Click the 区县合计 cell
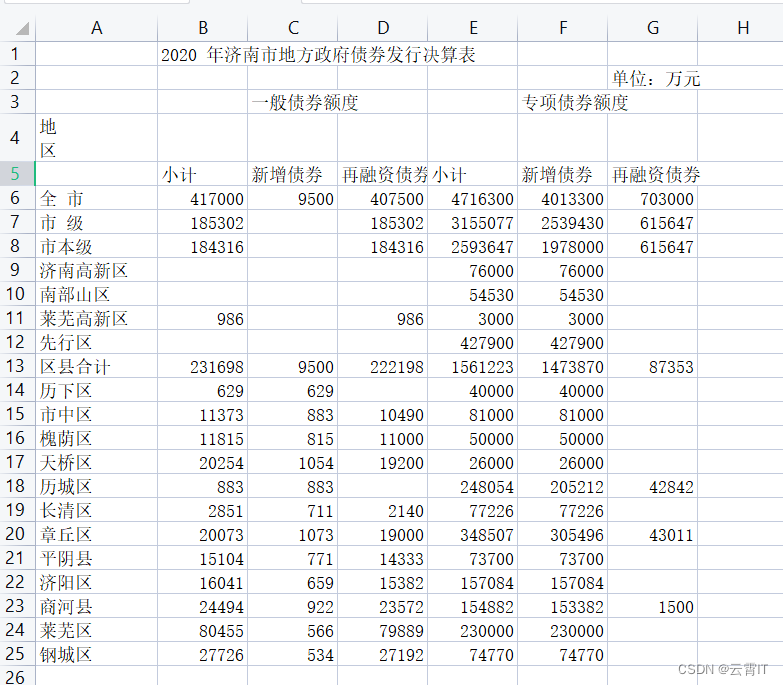Screen dimensions: 783x685 [96, 366]
